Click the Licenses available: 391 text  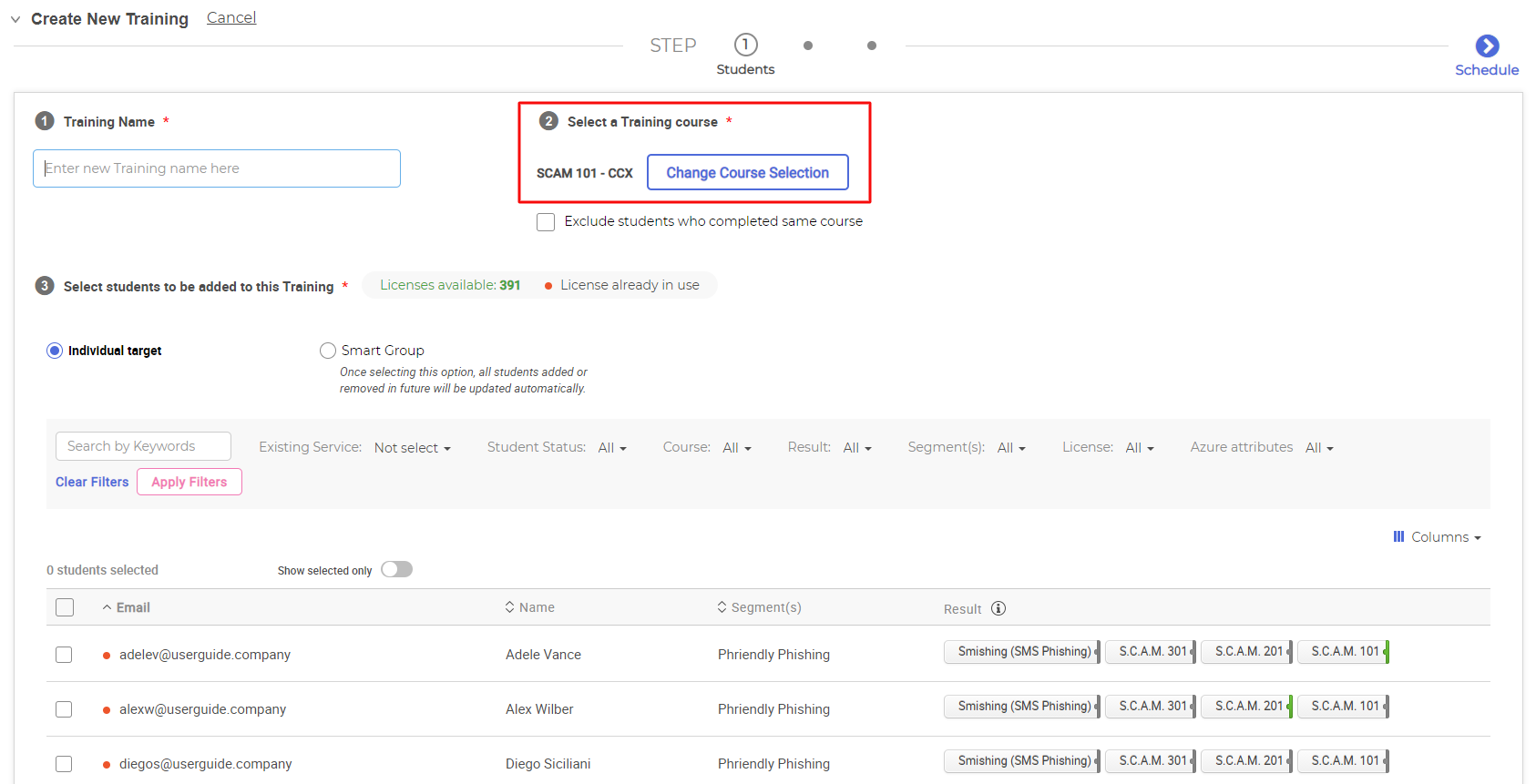tap(450, 285)
